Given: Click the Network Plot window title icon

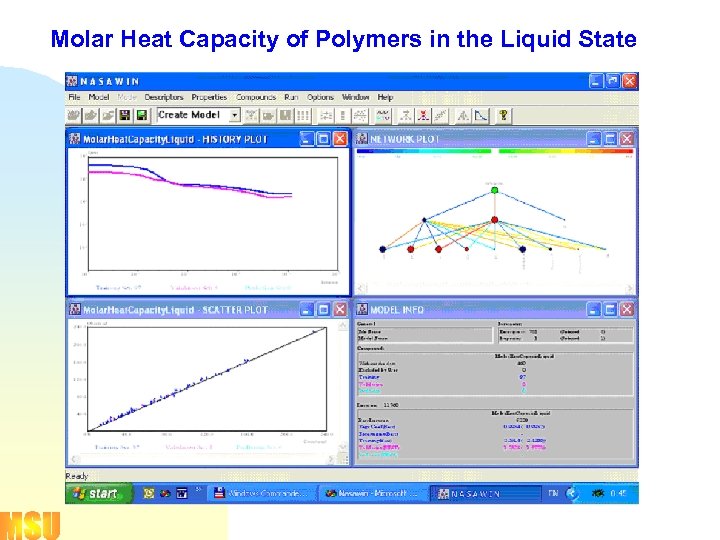Looking at the screenshot, I should 362,139.
